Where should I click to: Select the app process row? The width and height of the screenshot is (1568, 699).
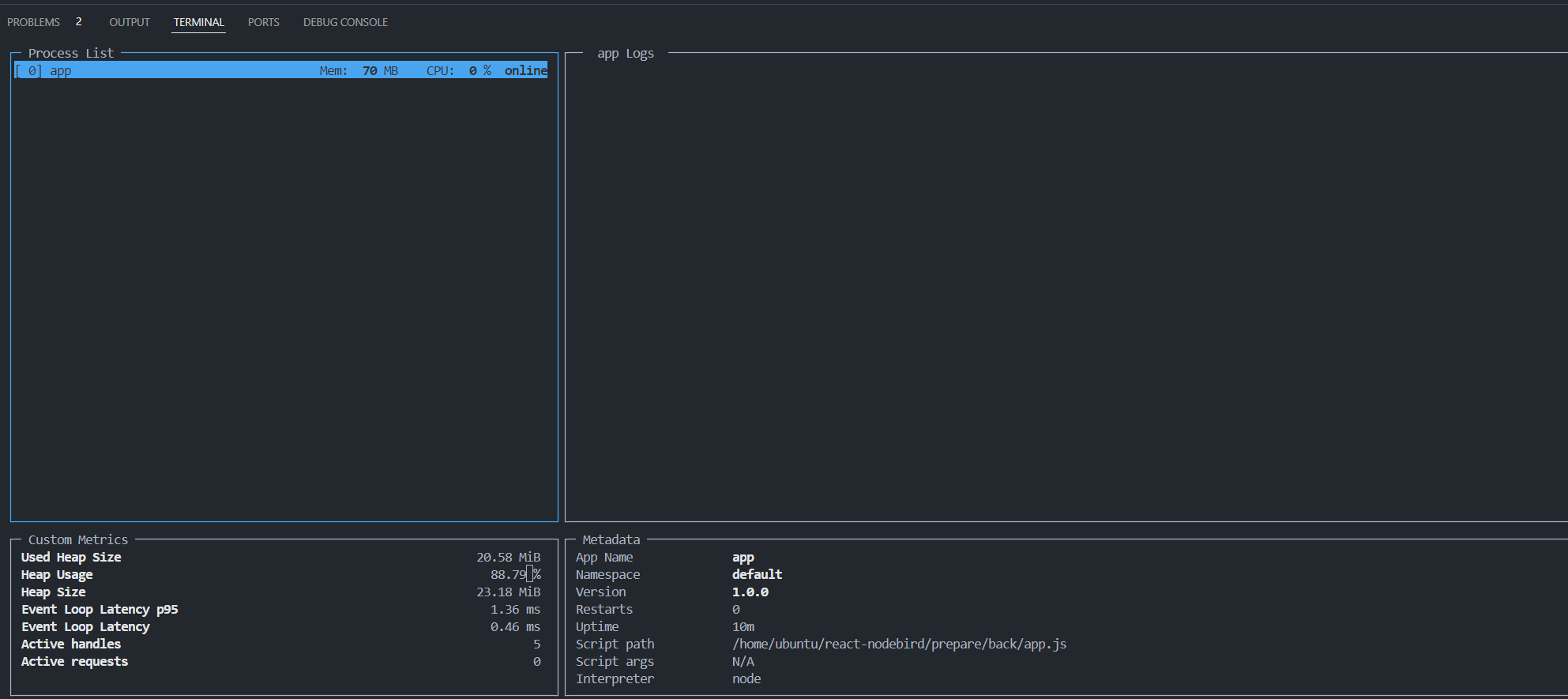(x=281, y=70)
